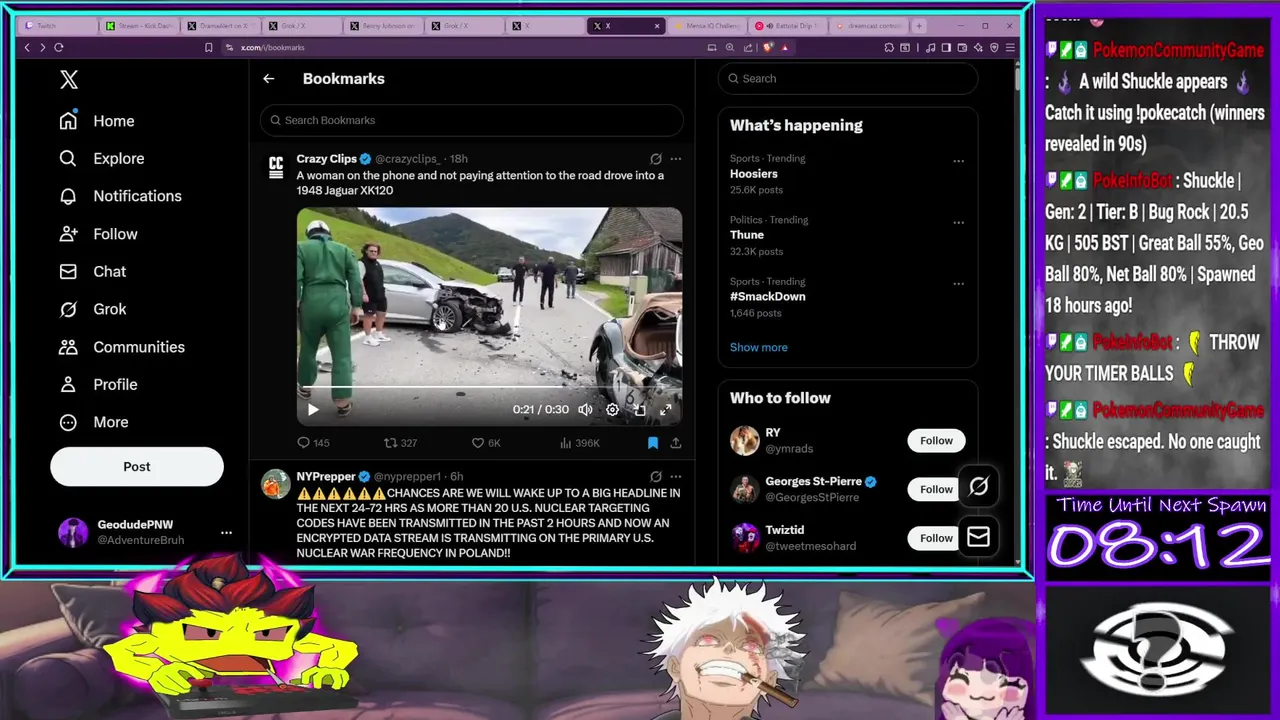
Task: Open browser share icon in address bar
Action: (748, 47)
